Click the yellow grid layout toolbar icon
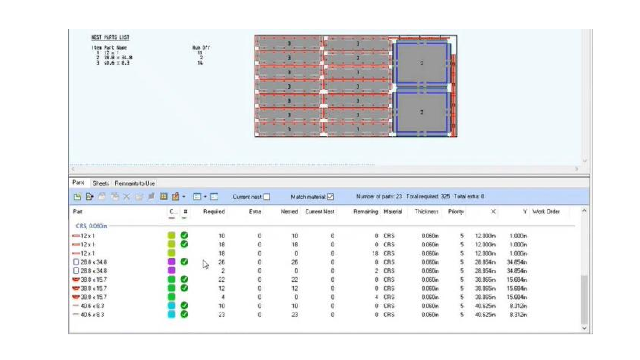Viewport: 640px width, 360px height. click(164, 197)
